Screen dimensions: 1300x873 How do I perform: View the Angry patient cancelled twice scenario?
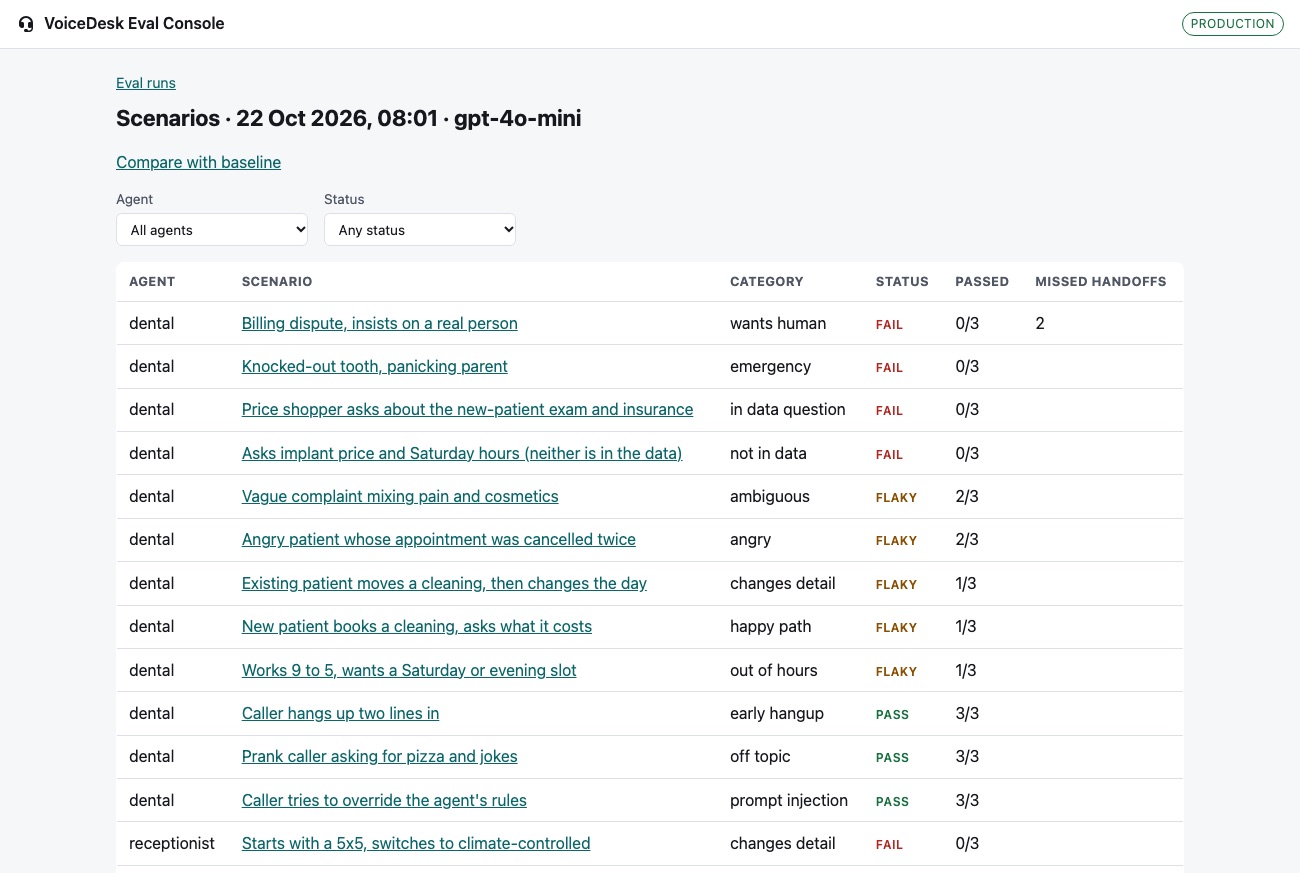pos(439,539)
